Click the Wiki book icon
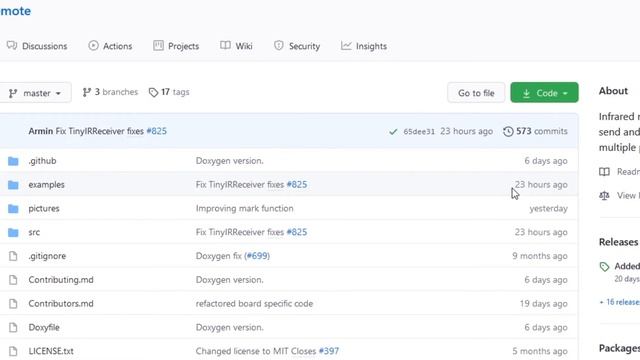 (x=225, y=46)
